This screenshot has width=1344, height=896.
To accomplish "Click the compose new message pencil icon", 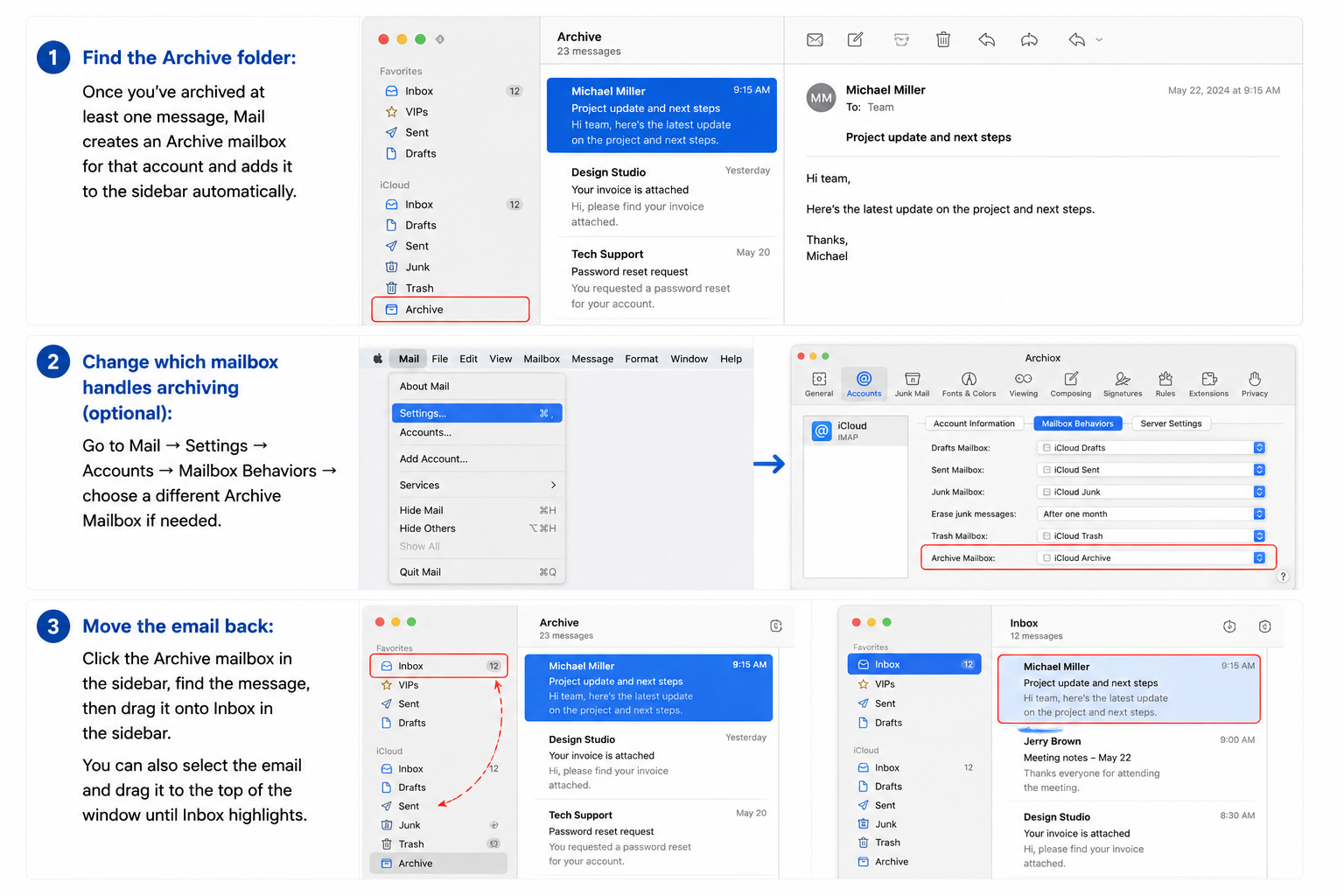I will [856, 39].
